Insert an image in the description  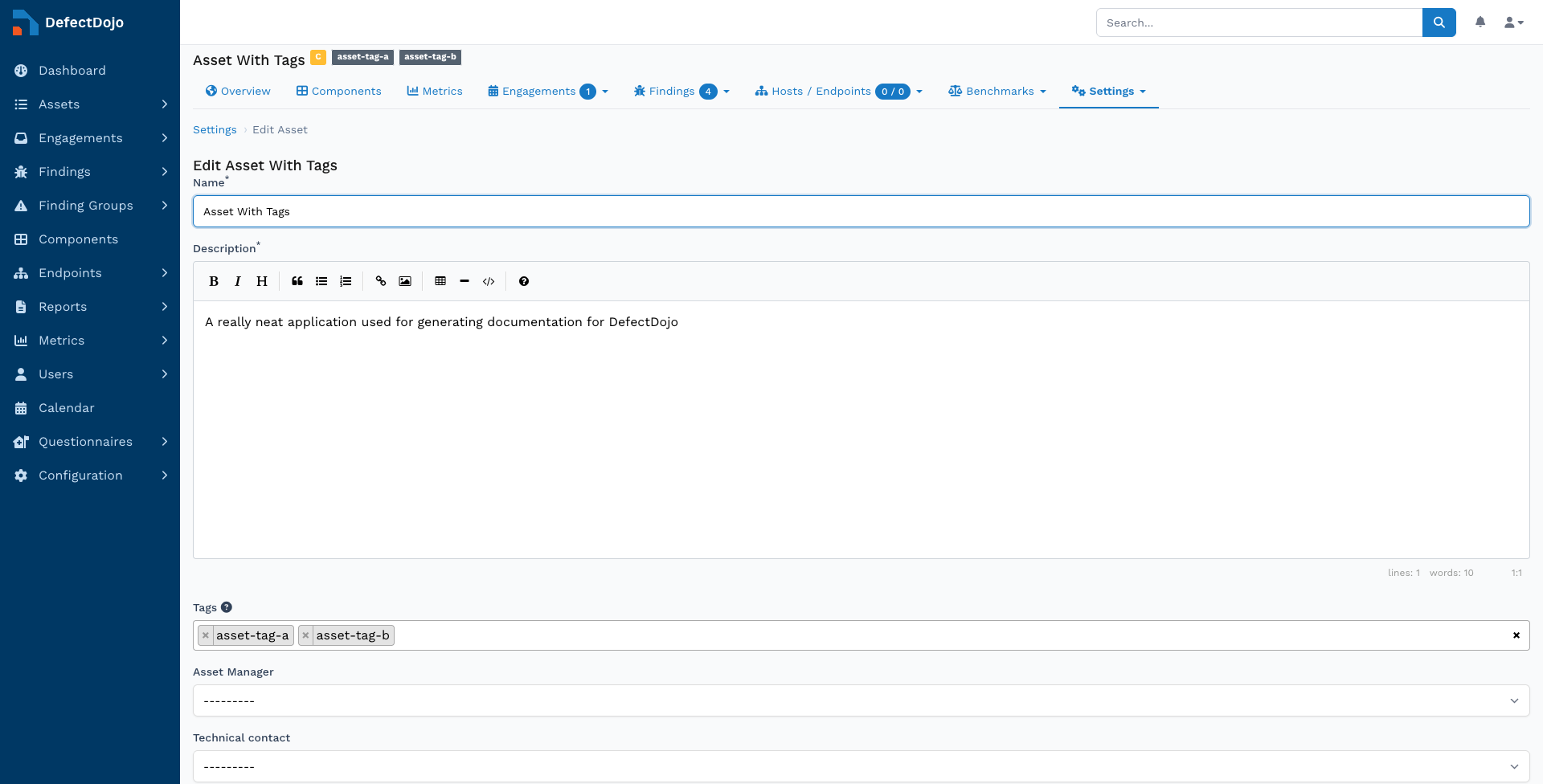click(x=405, y=281)
